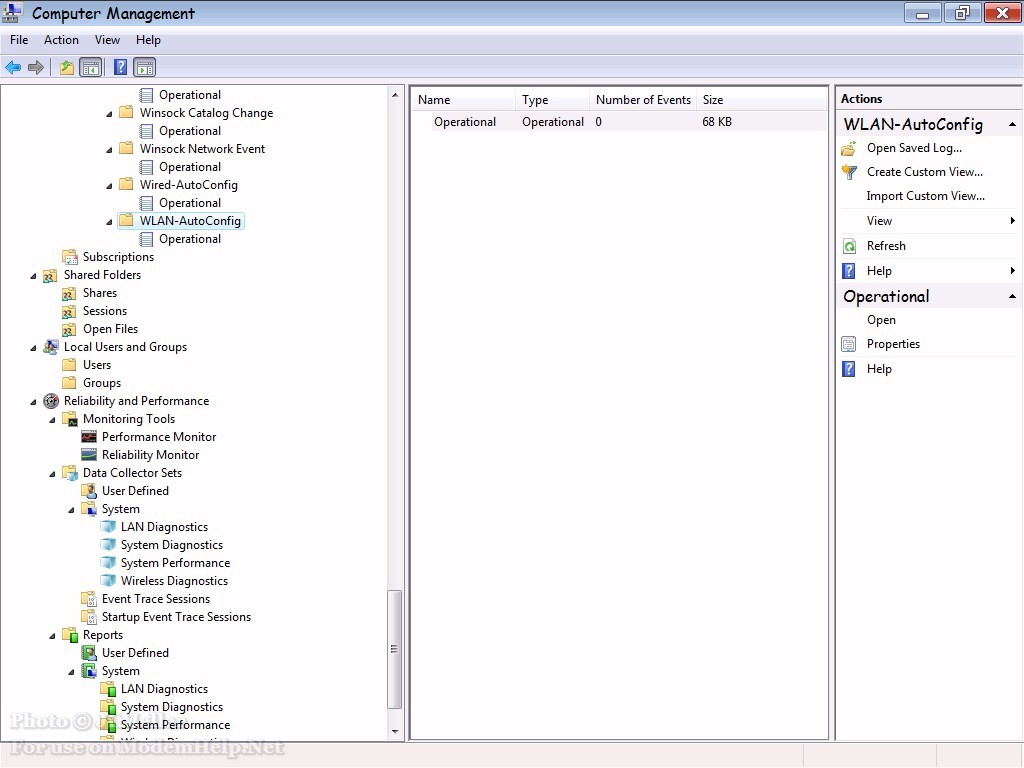Open the Action menu
The image size is (1024, 768).
(61, 40)
